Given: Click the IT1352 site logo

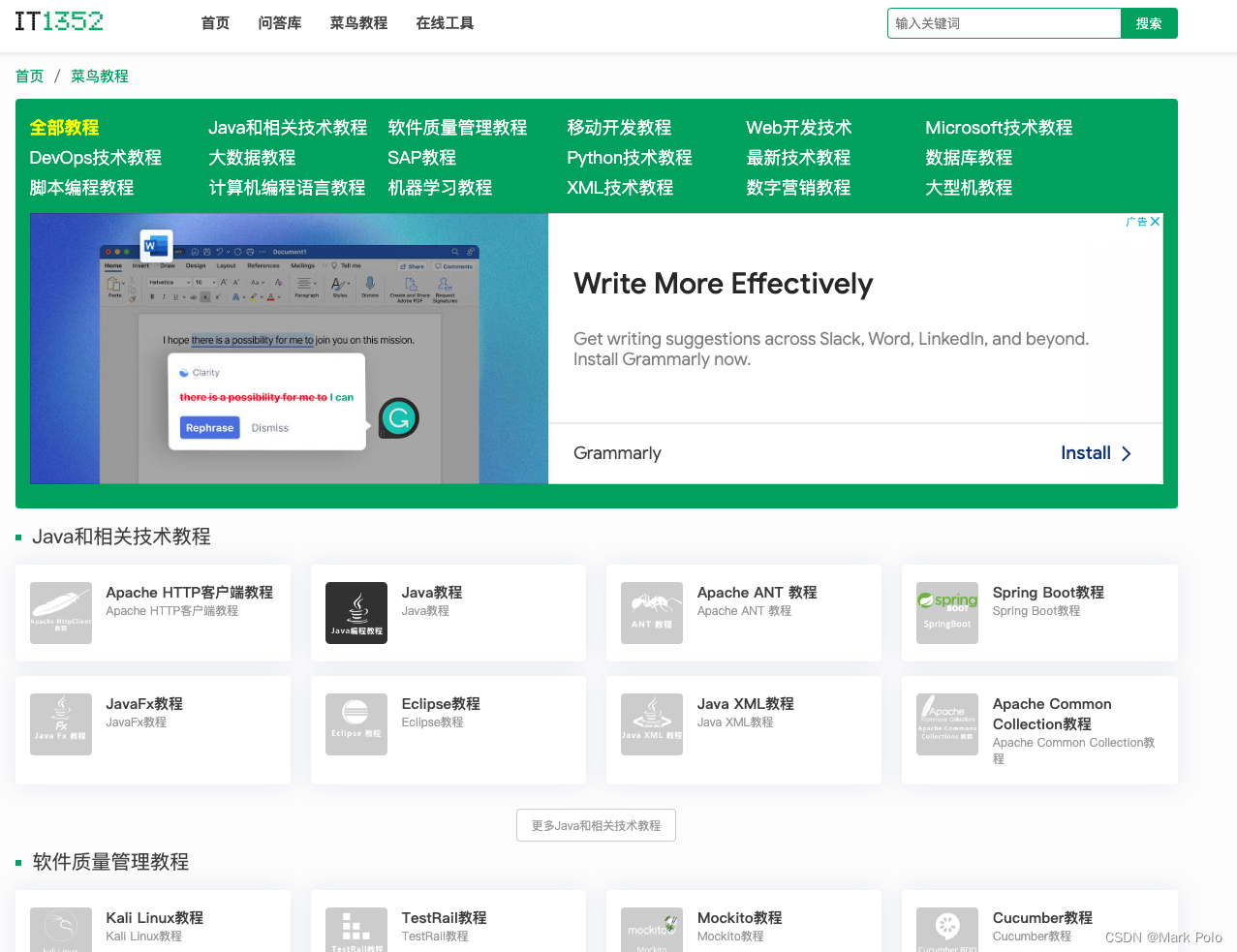Looking at the screenshot, I should pos(59,21).
